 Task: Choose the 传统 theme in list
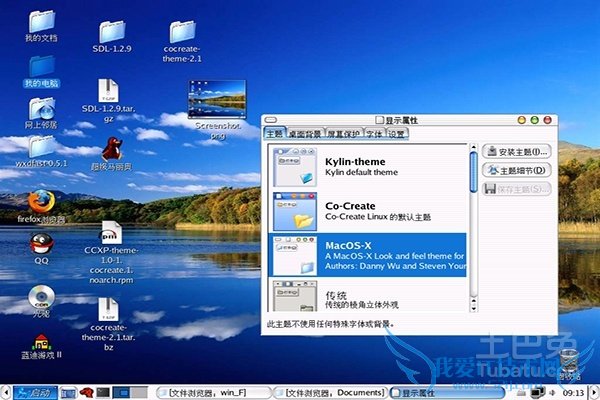click(x=370, y=297)
